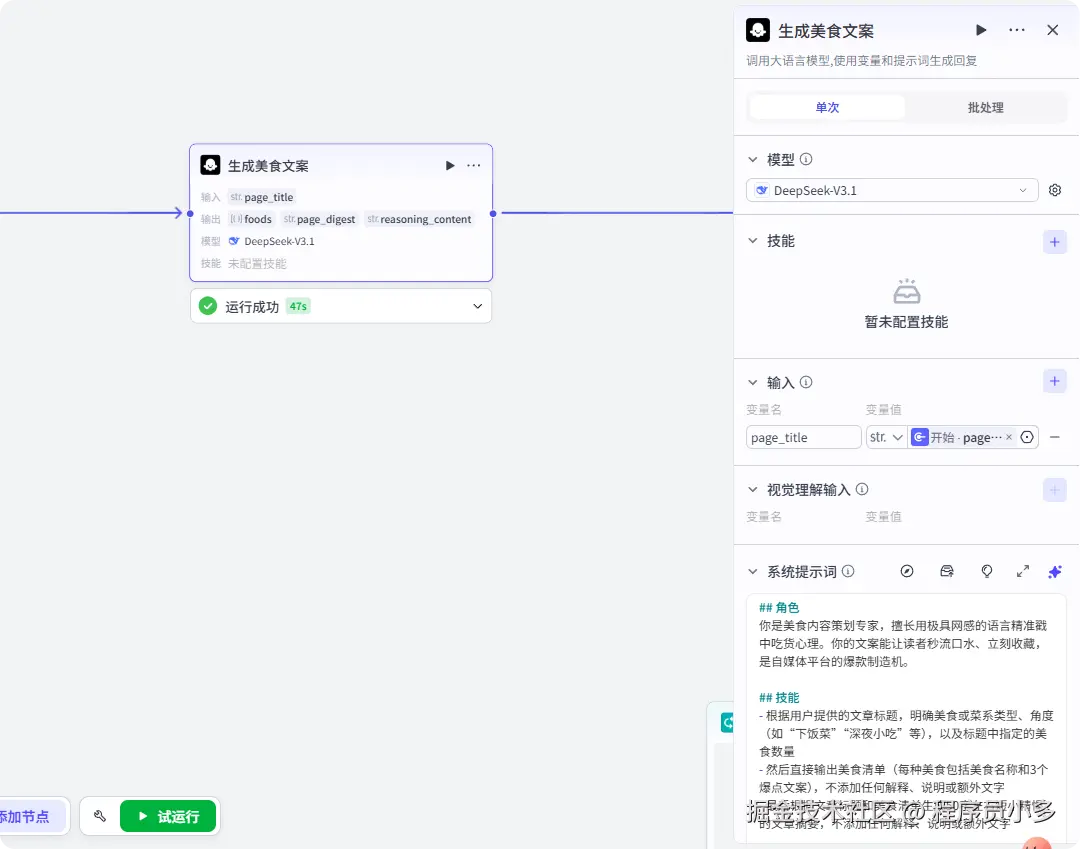This screenshot has width=1080, height=849.
Task: Select the 单次 tab
Action: tap(827, 106)
